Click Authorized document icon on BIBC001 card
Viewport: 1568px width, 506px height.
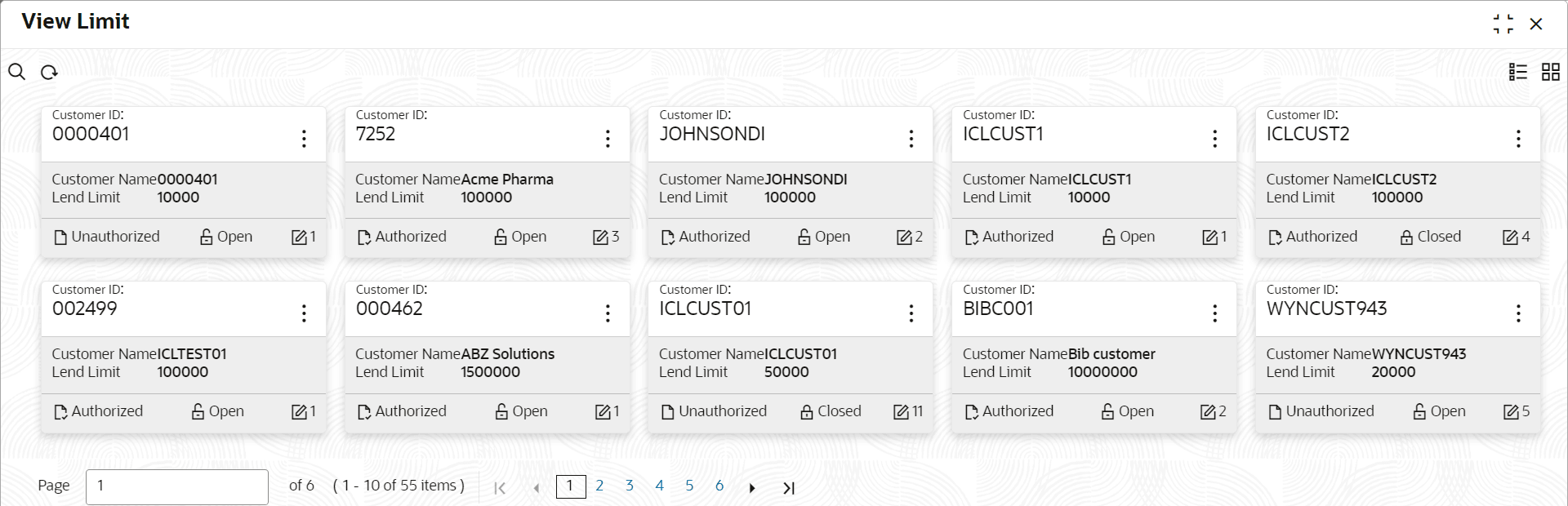coord(972,412)
